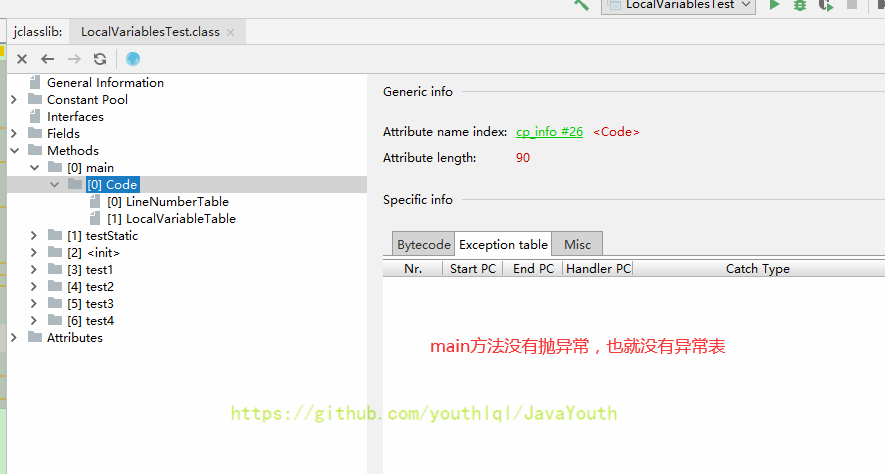The width and height of the screenshot is (885, 474).
Task: Select the [4] test2 method
Action: pyautogui.click(x=90, y=287)
